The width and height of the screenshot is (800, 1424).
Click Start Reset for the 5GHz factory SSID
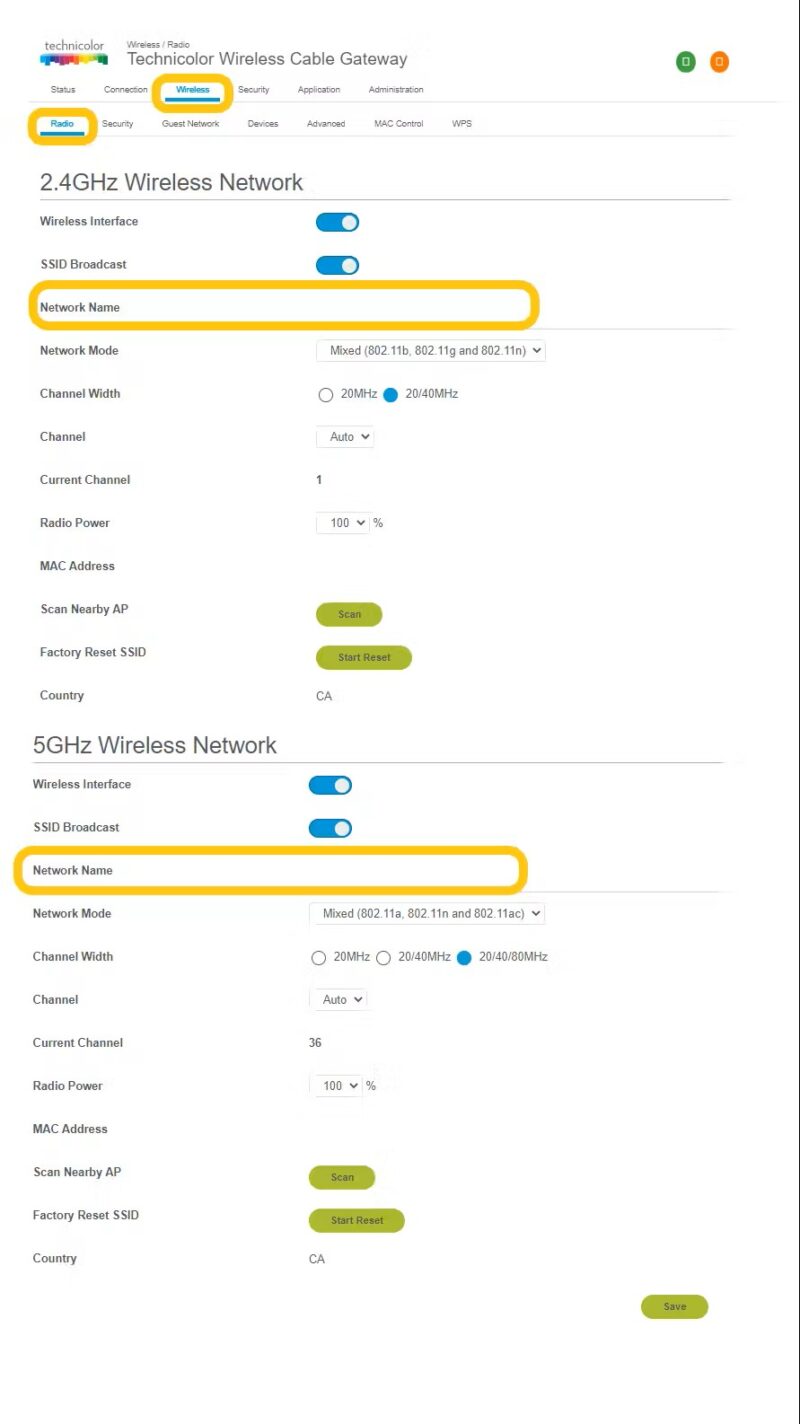tap(356, 1220)
